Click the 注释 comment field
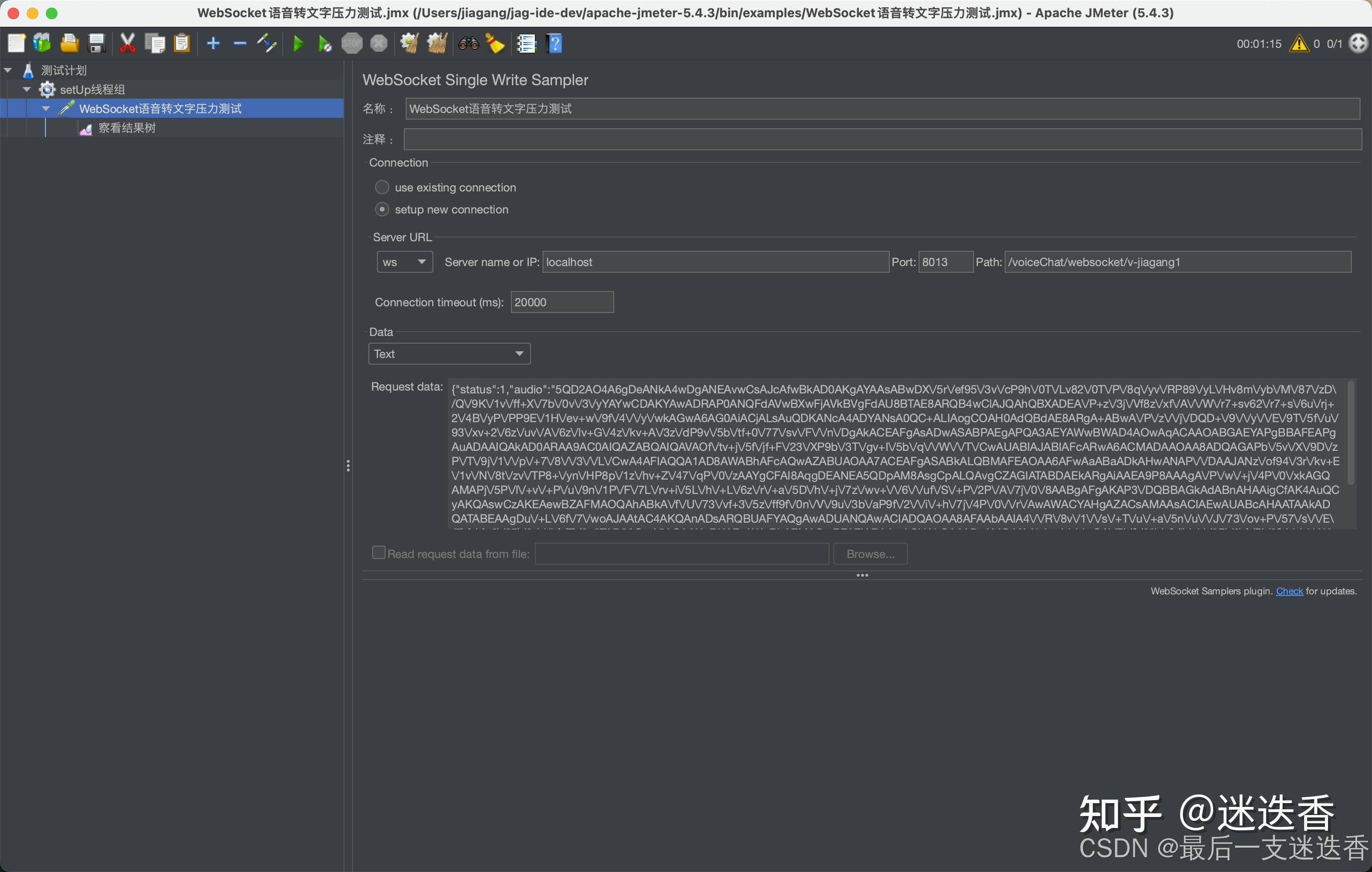 click(883, 139)
